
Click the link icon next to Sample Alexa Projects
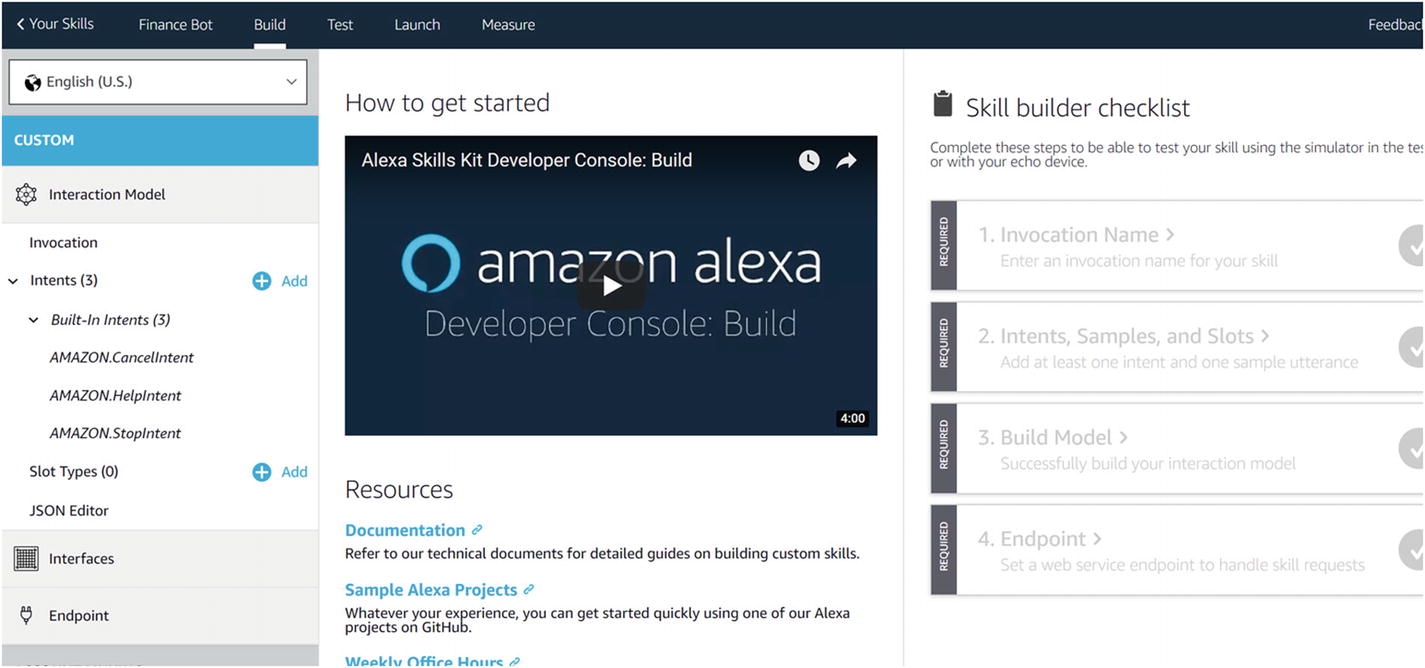(x=529, y=590)
